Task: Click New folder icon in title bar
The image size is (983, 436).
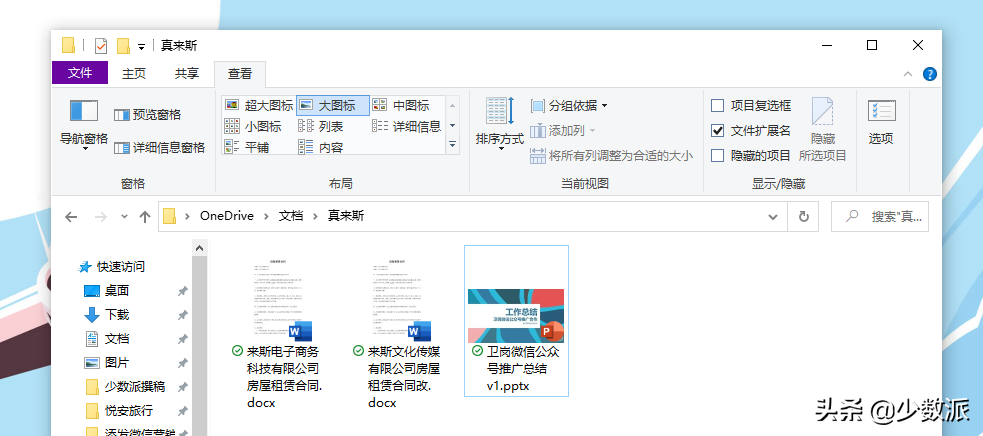Action: [124, 46]
